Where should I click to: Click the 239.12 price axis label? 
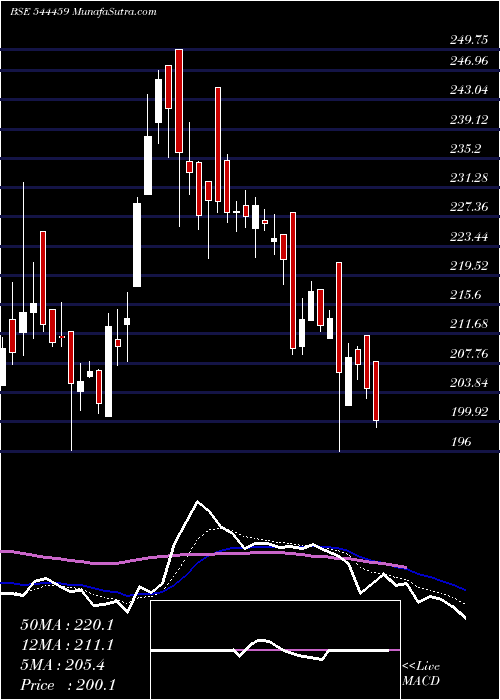click(x=469, y=120)
